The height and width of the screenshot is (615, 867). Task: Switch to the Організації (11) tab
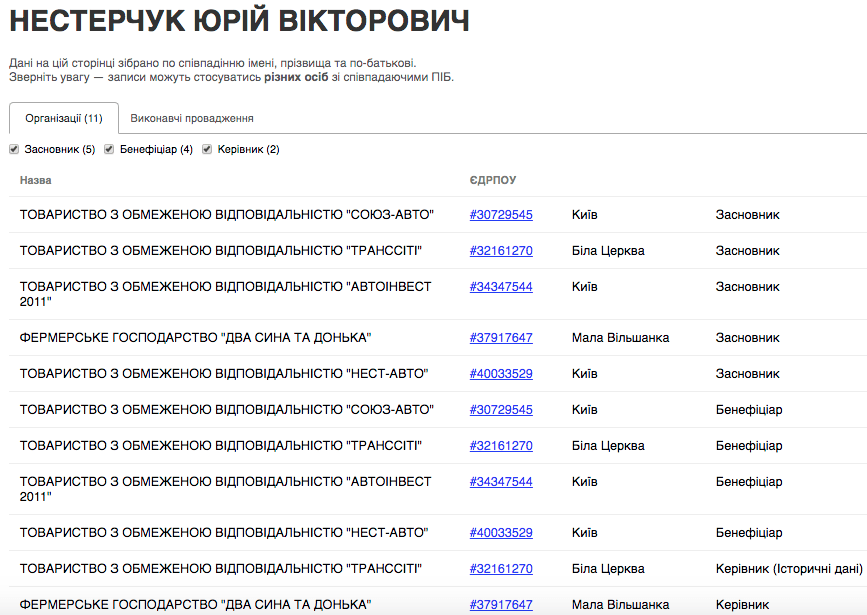pos(64,118)
